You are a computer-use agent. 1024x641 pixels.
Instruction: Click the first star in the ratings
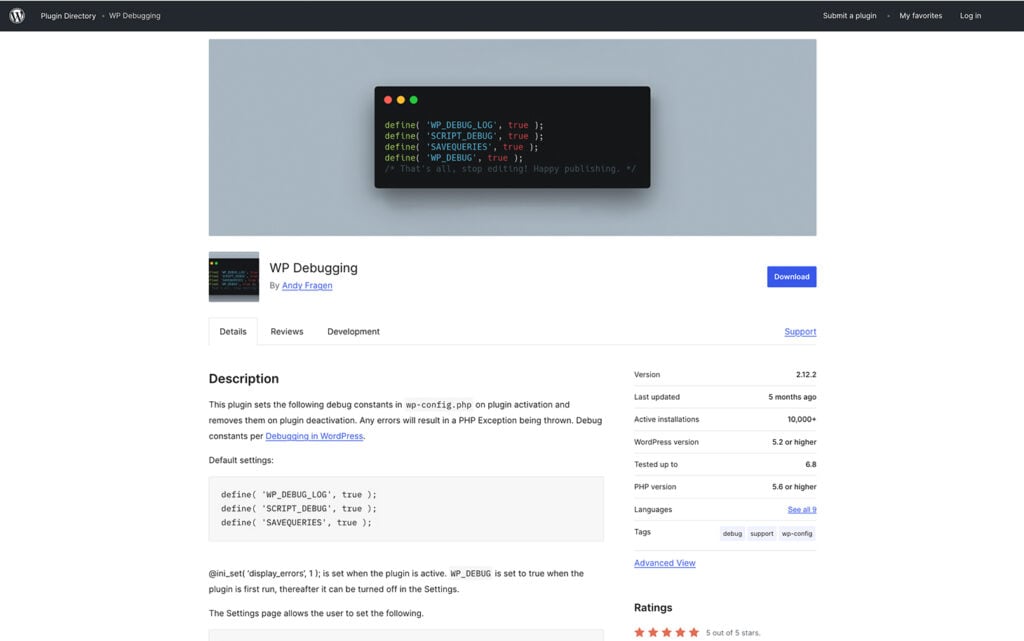point(640,631)
